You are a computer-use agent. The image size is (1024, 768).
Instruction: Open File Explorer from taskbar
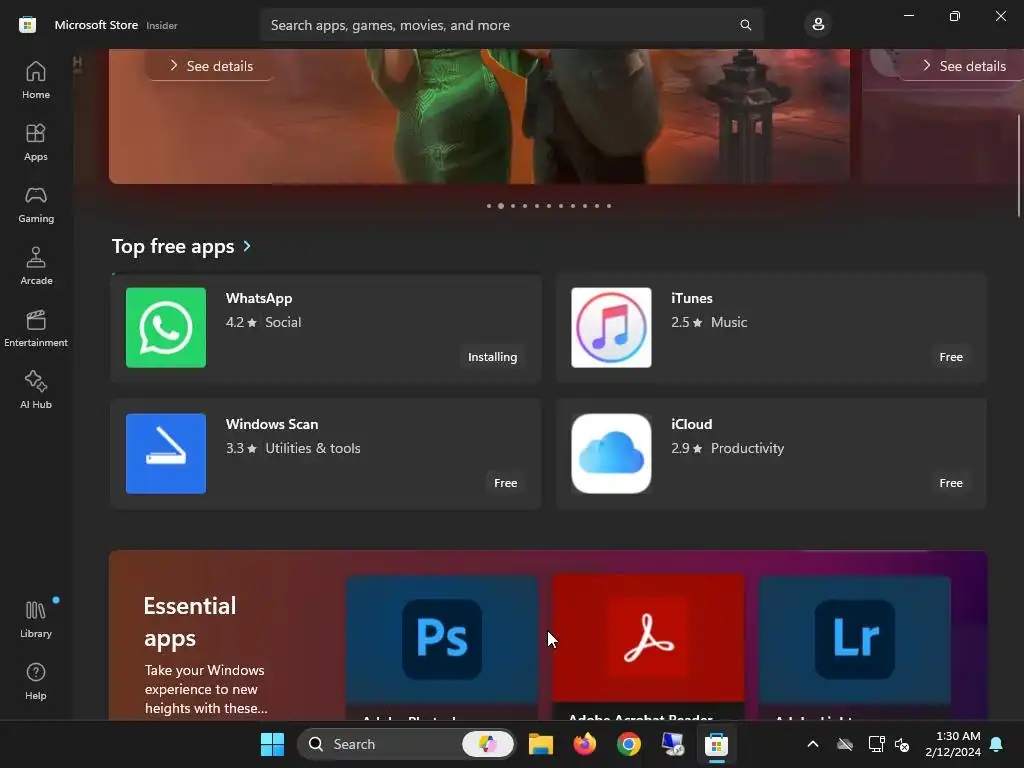pos(541,744)
